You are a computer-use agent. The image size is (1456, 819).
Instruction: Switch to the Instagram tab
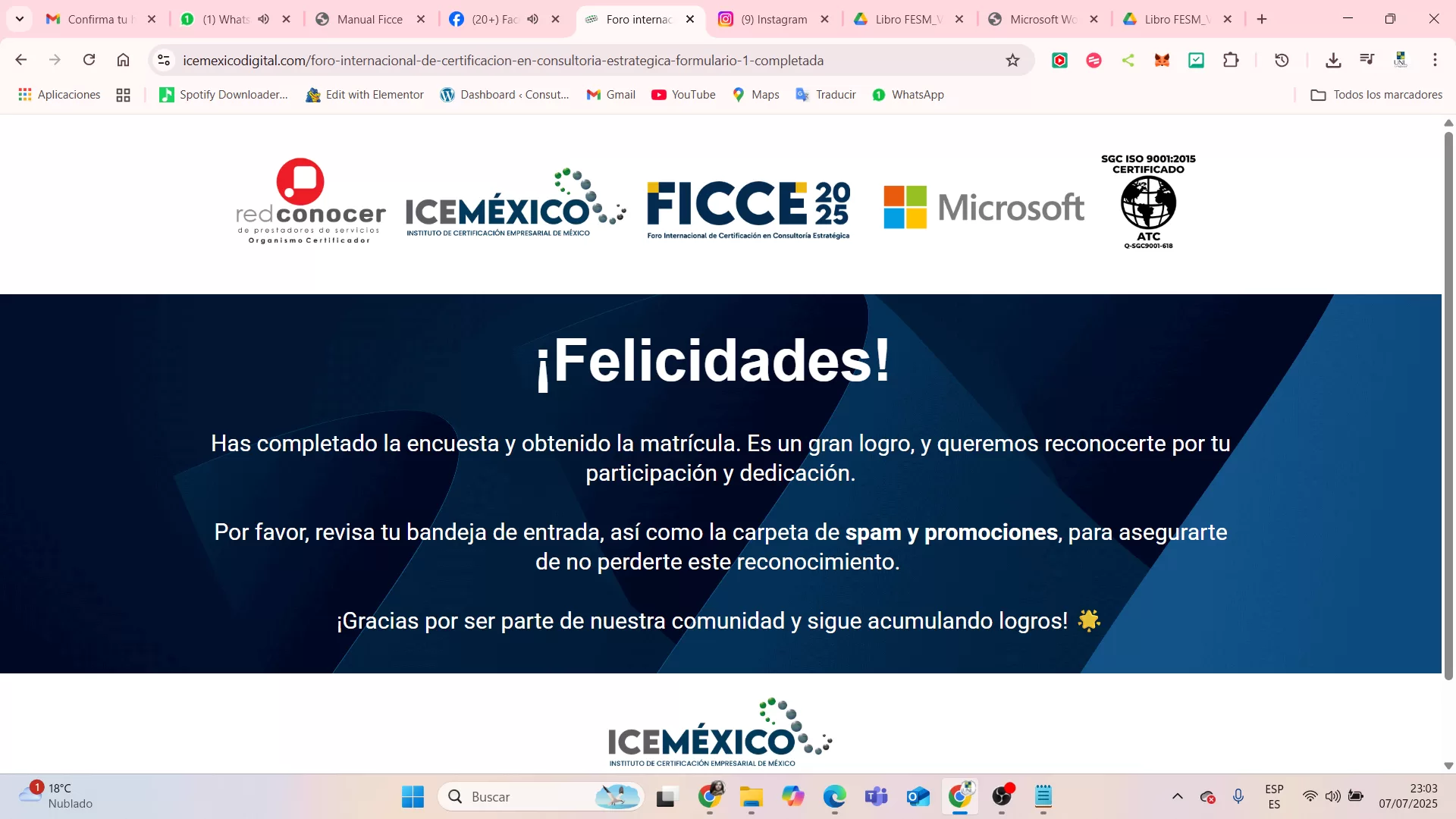point(773,20)
